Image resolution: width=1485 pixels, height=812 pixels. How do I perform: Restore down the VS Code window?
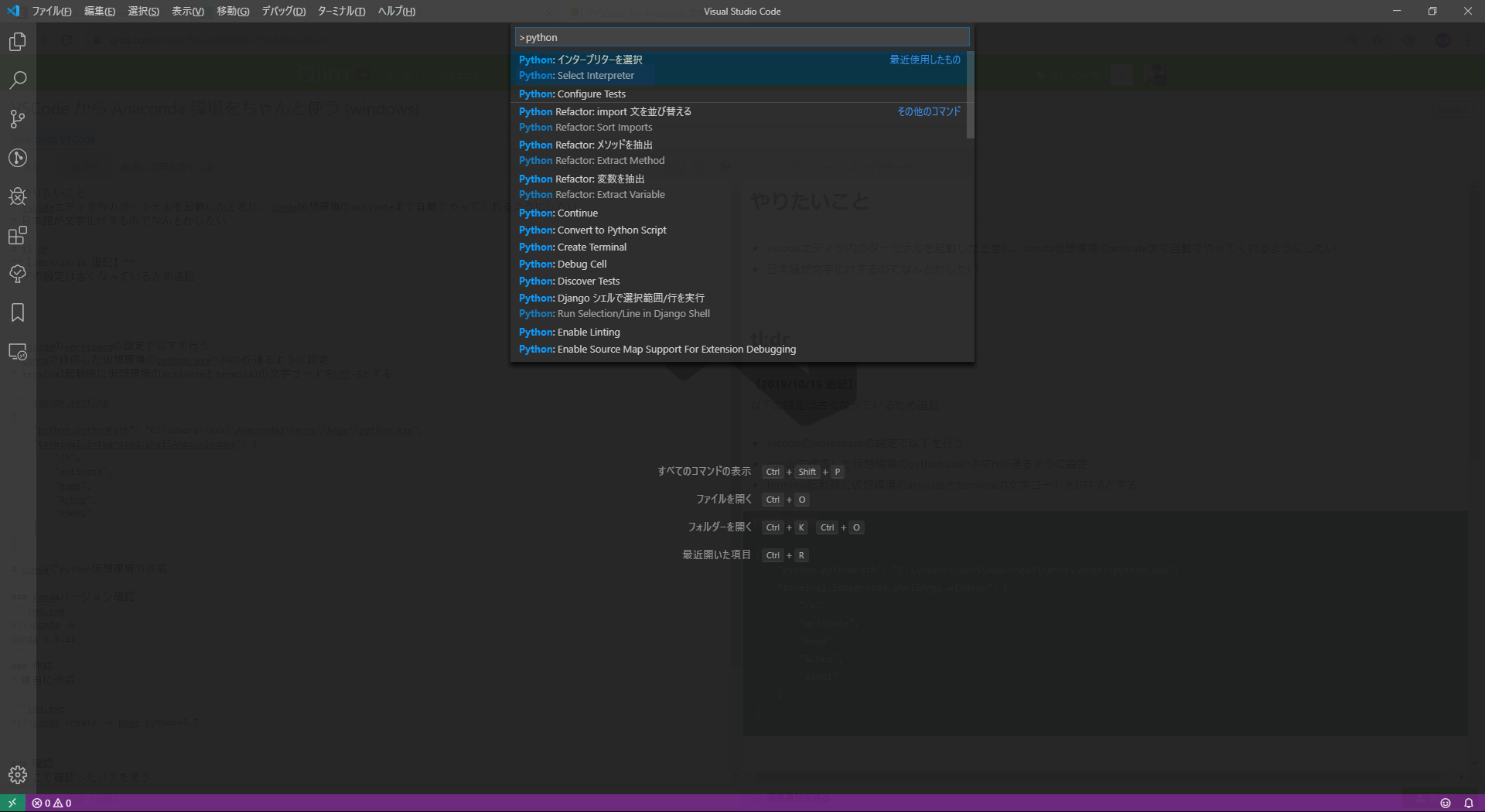1432,11
